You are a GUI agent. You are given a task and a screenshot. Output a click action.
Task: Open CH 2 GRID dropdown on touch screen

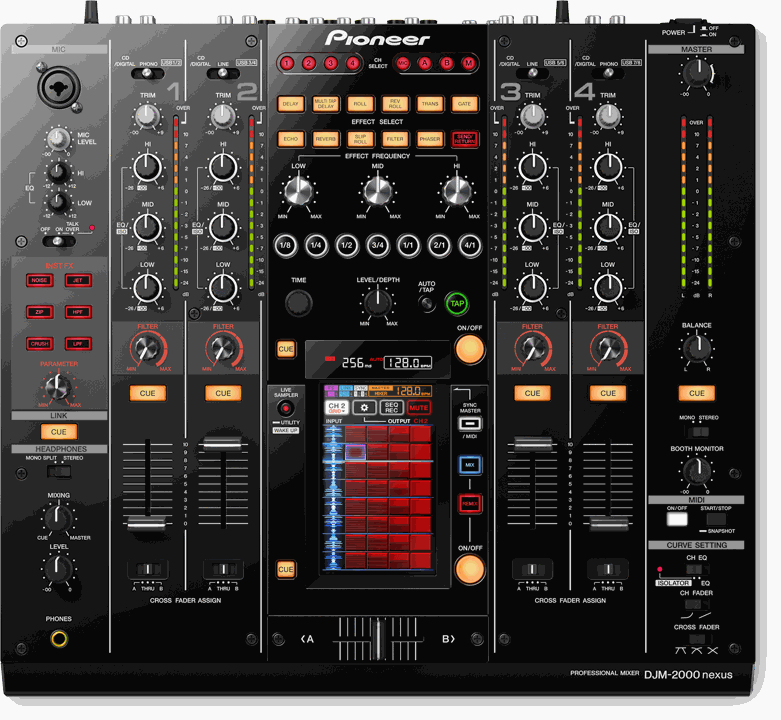pyautogui.click(x=337, y=408)
